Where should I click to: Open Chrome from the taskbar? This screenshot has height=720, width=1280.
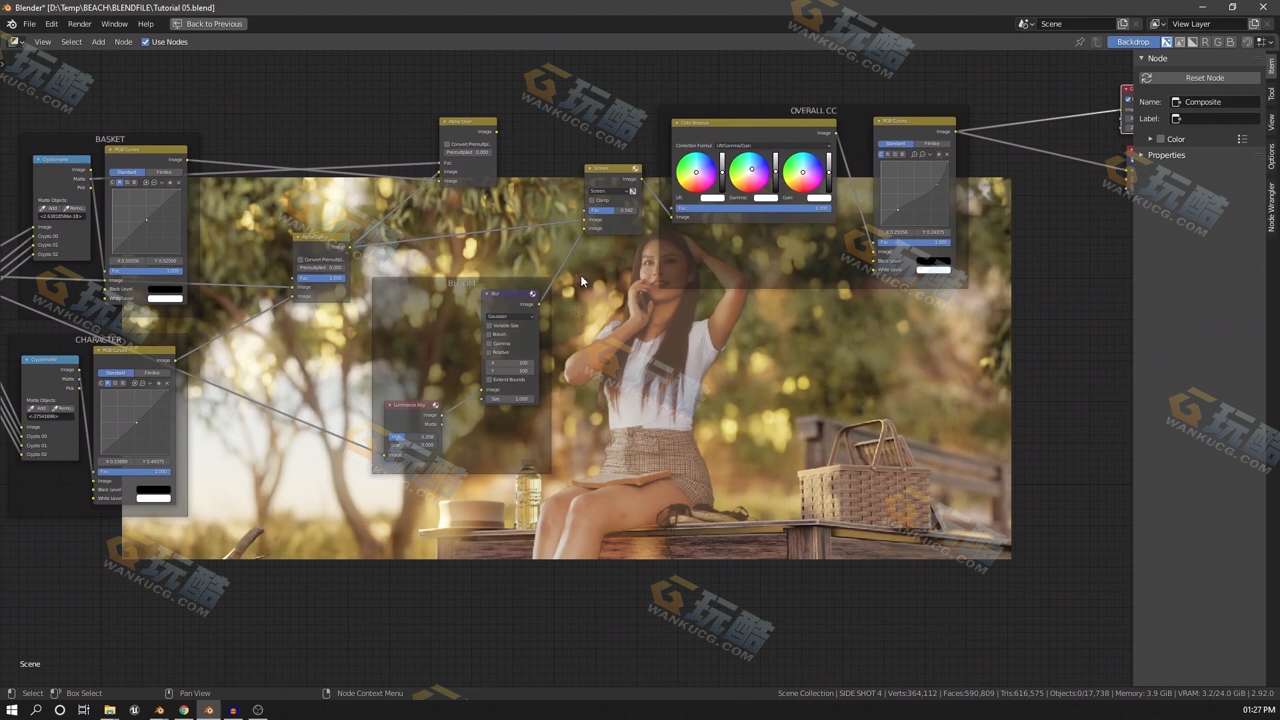[x=184, y=710]
